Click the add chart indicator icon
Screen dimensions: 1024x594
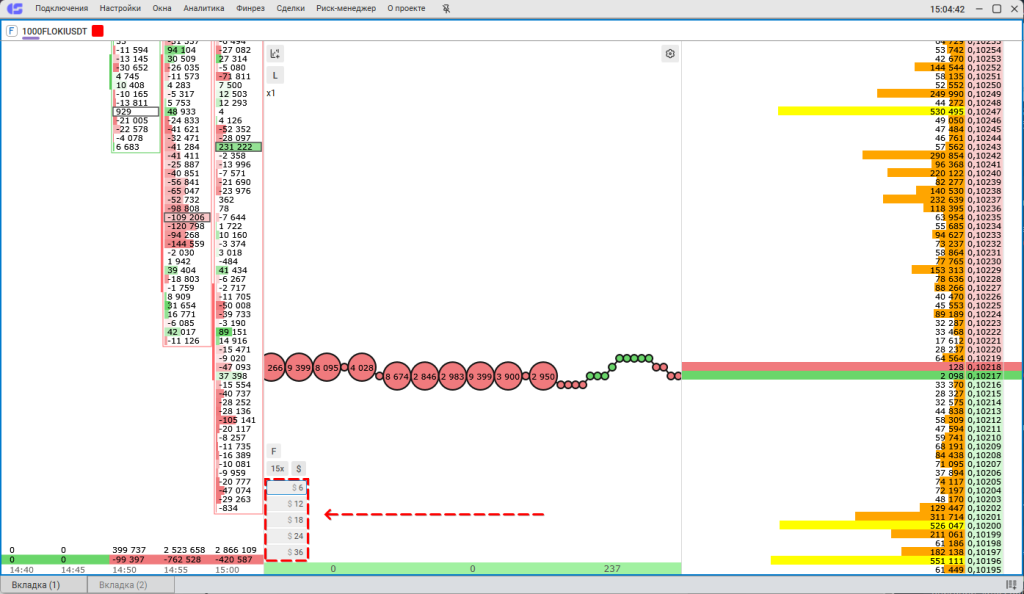pos(275,54)
